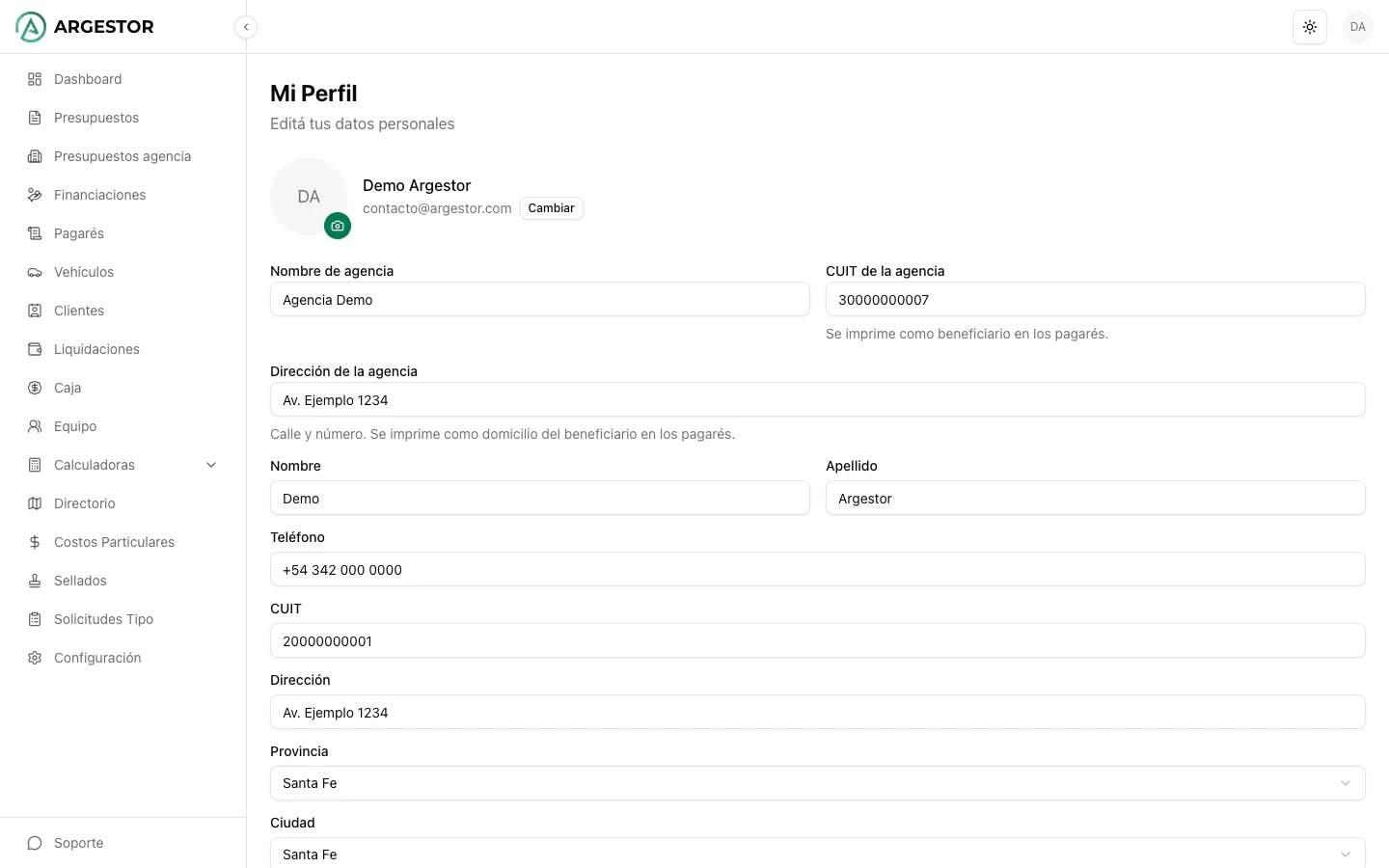Open the Financiaciones menu item
This screenshot has width=1389, height=868.
pyautogui.click(x=123, y=195)
